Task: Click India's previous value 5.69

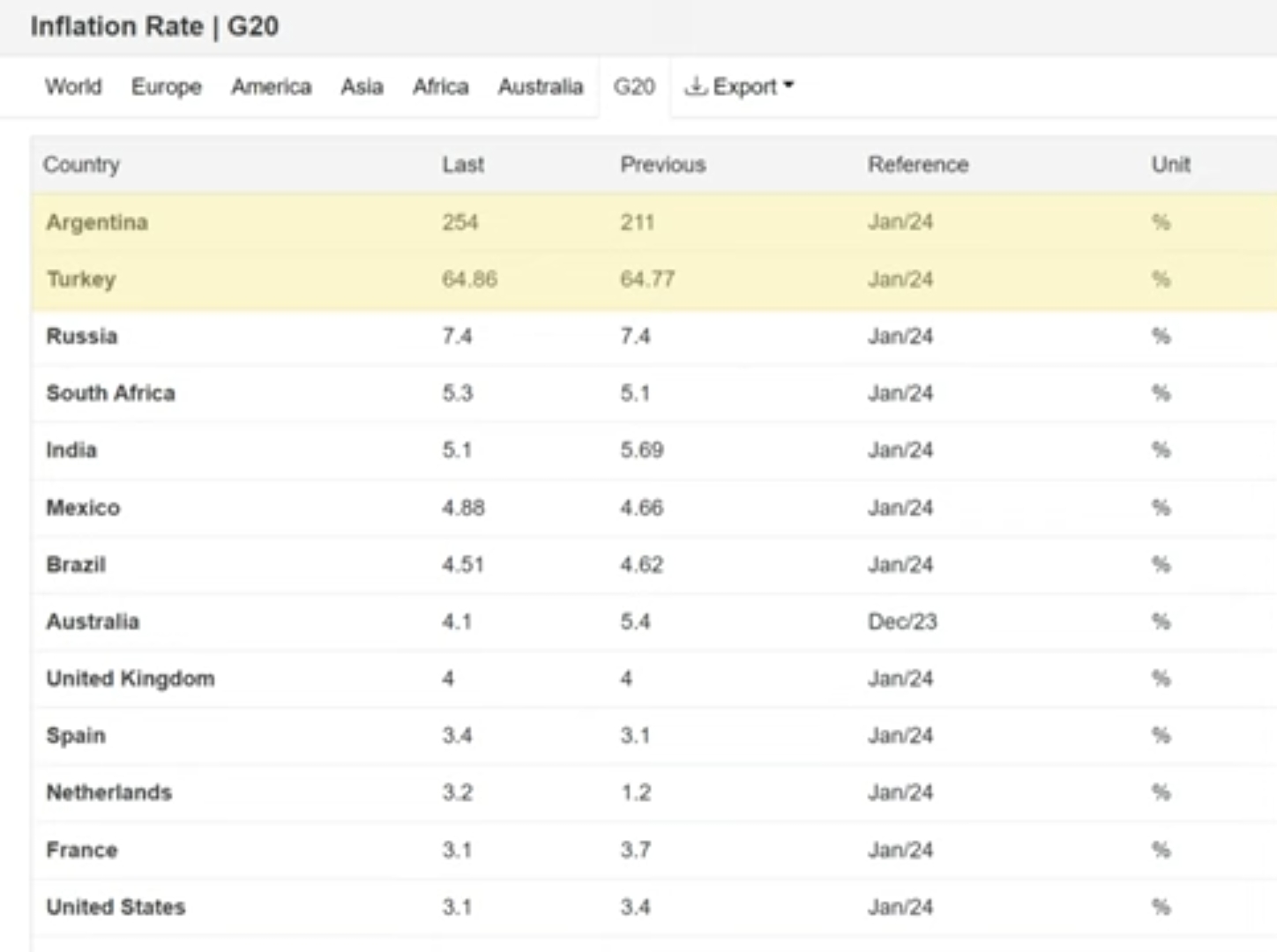Action: pos(642,450)
